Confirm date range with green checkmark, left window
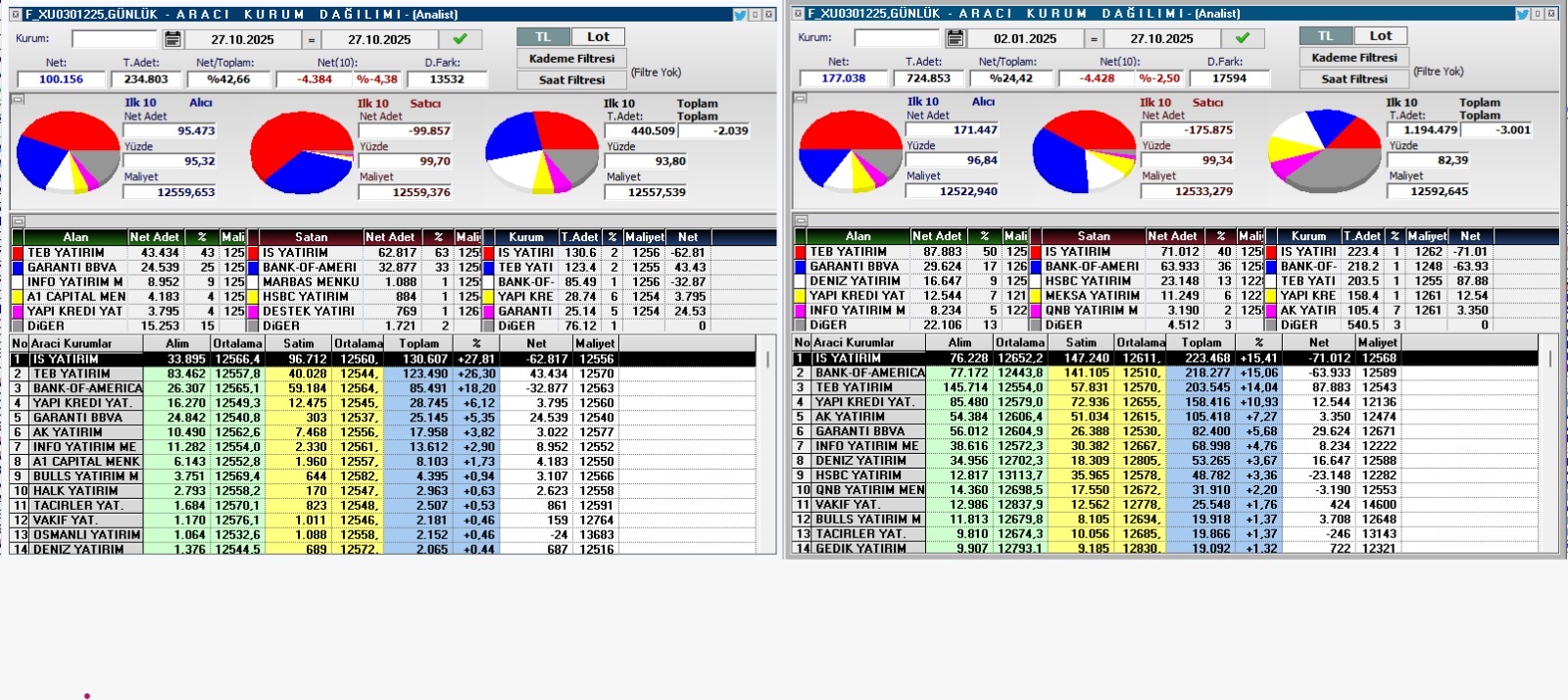This screenshot has width=1568, height=700. pyautogui.click(x=460, y=39)
